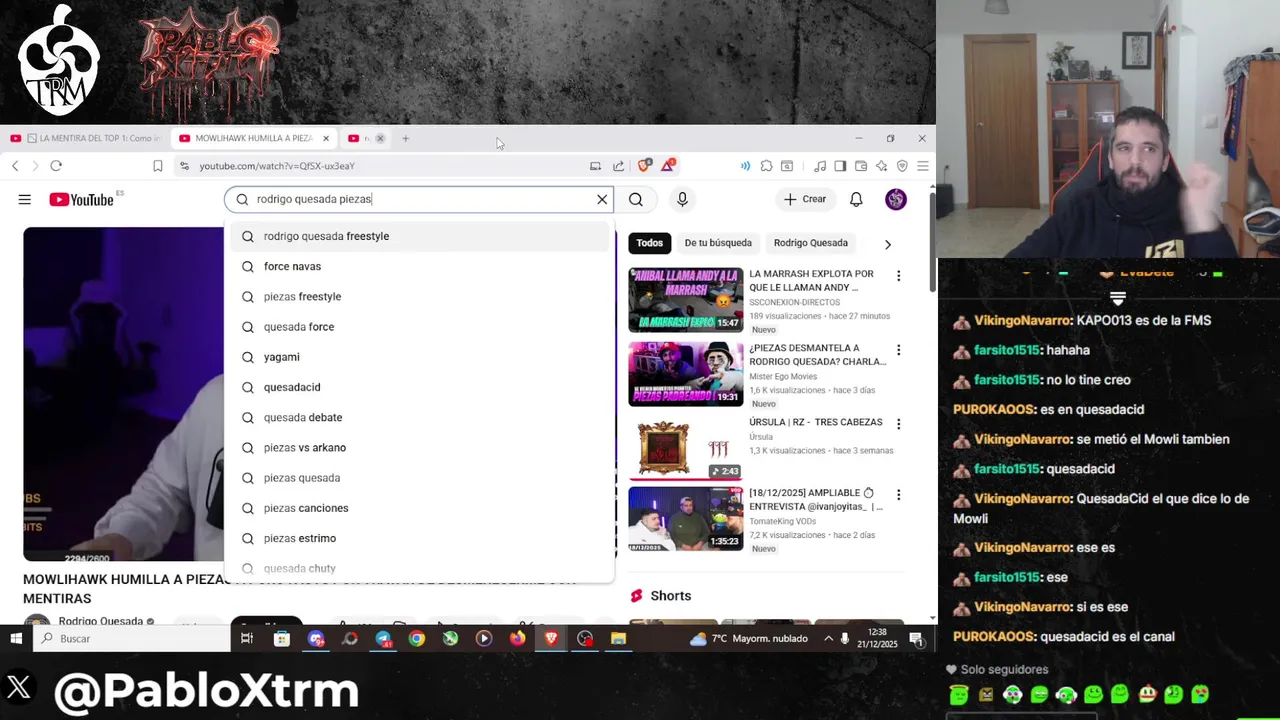Click the browser address bar URL
The width and height of the screenshot is (1280, 720).
tap(277, 166)
